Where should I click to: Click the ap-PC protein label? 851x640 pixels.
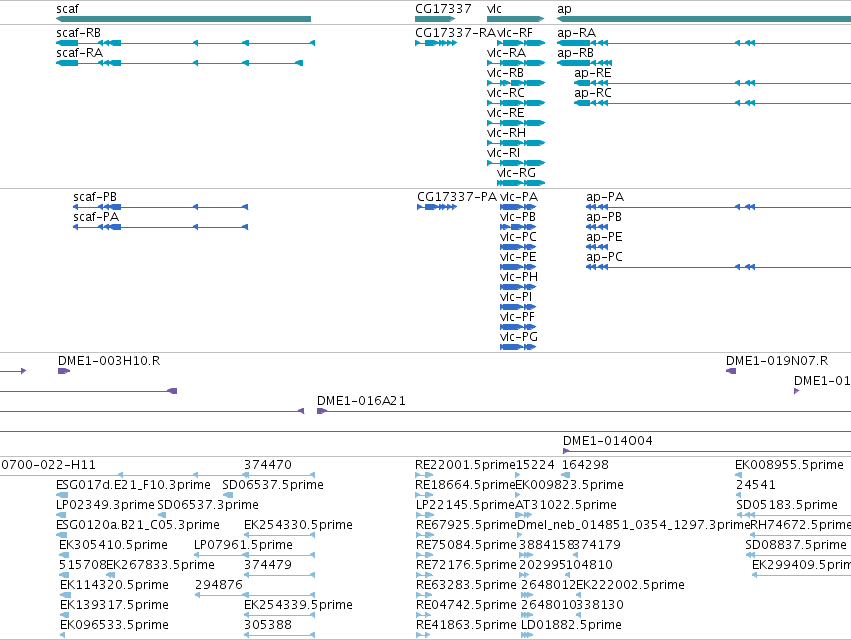pyautogui.click(x=604, y=257)
